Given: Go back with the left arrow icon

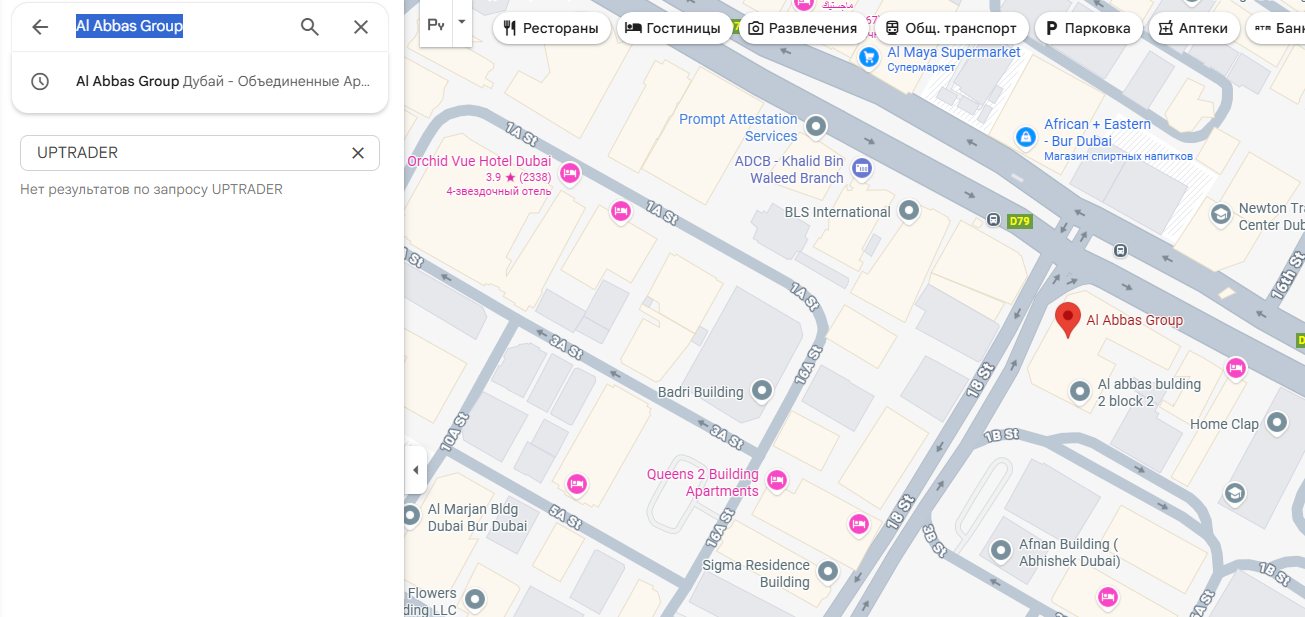Looking at the screenshot, I should (x=40, y=27).
